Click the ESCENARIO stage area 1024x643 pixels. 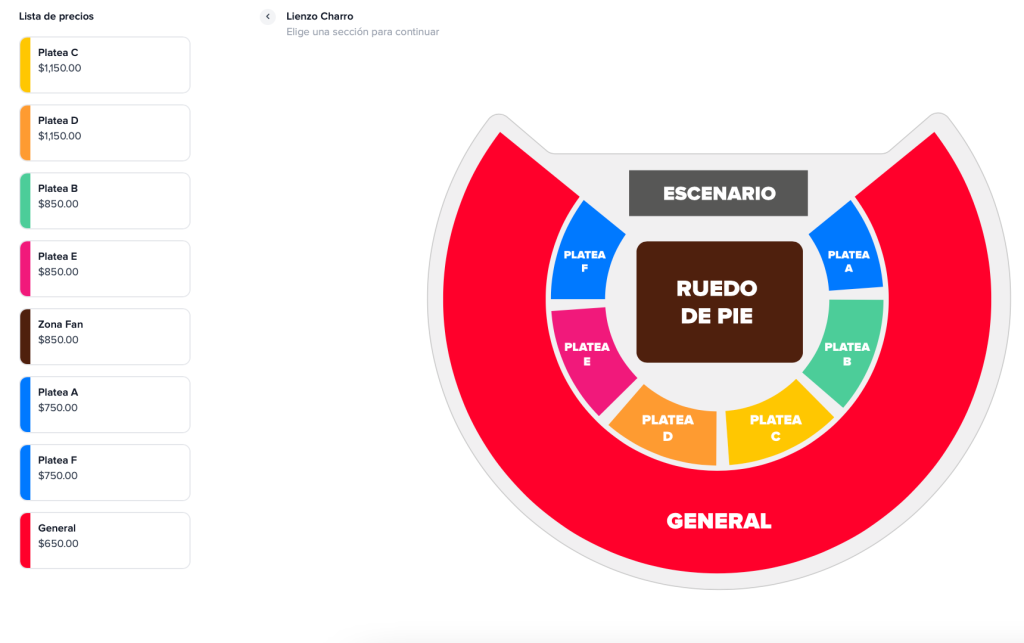click(718, 193)
